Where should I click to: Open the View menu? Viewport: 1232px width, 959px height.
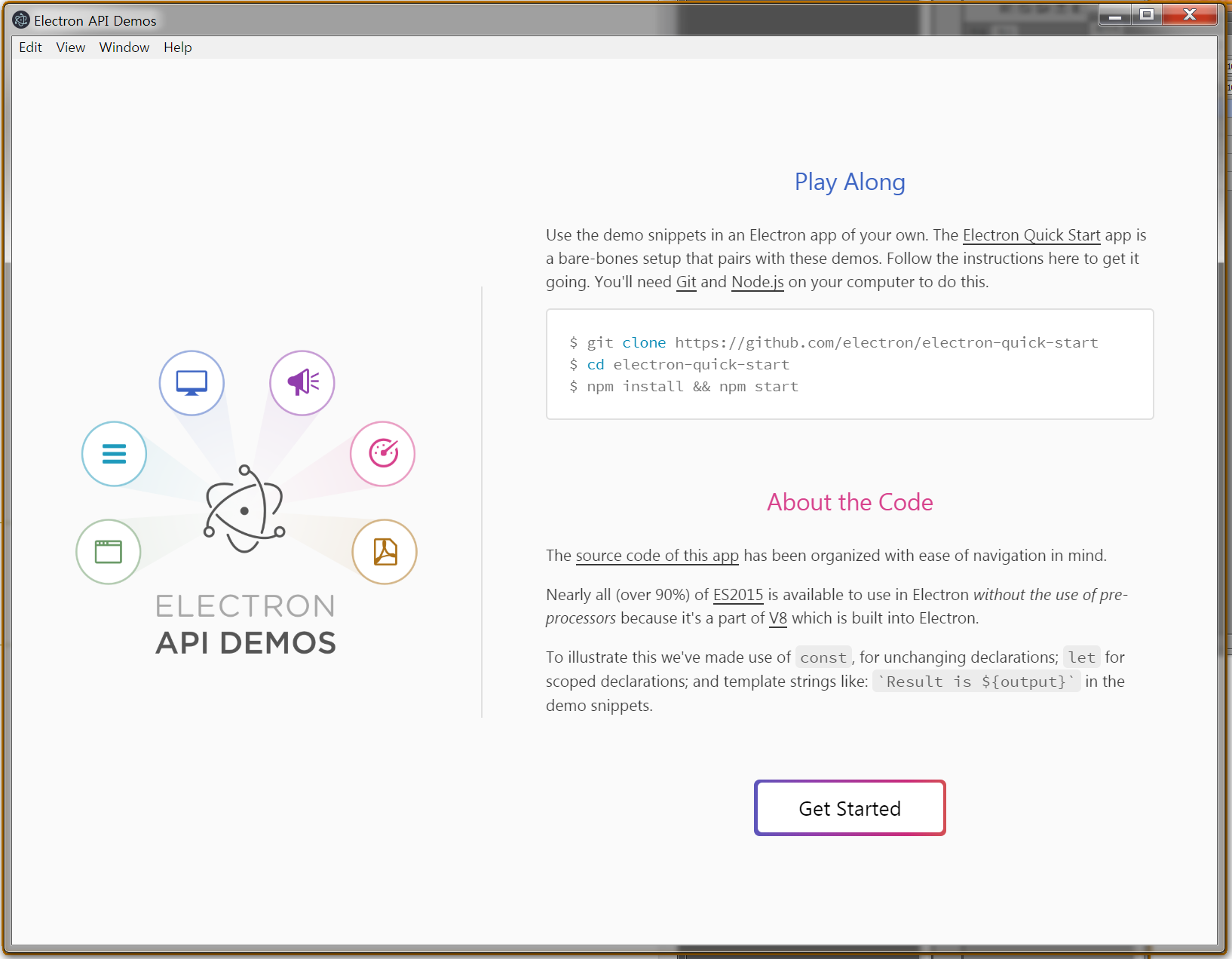pos(71,47)
